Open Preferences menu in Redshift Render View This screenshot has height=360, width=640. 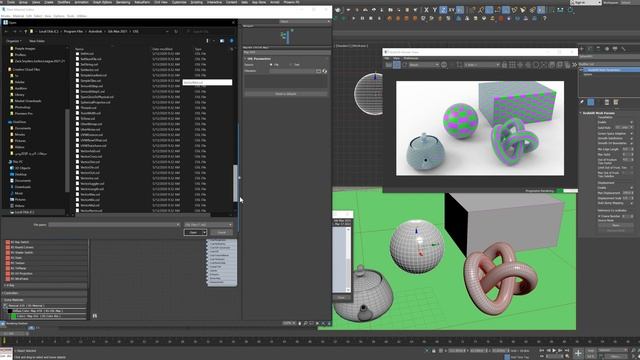tap(411, 58)
